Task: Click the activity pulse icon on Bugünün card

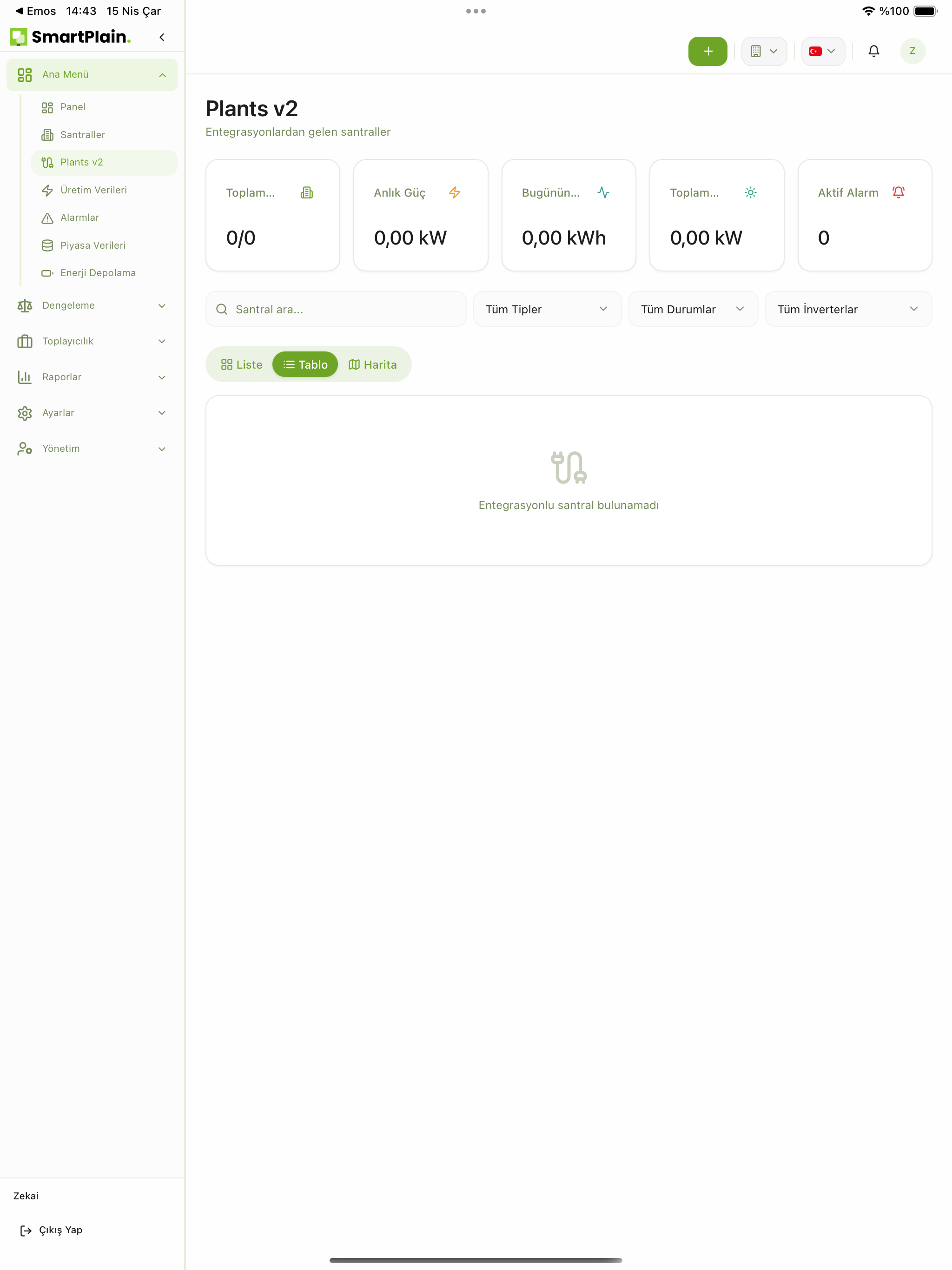Action: [603, 193]
